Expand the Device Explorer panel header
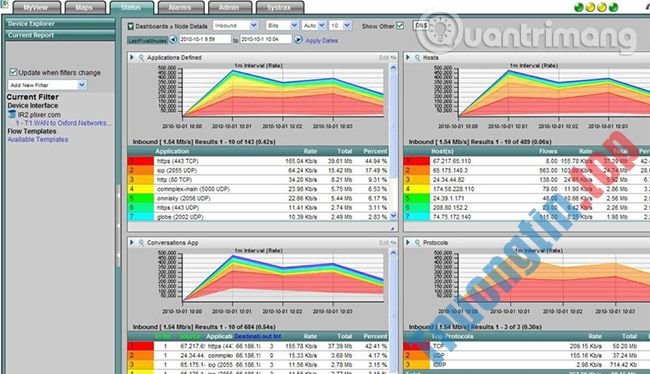Viewport: 650px width, 374px height. (x=60, y=24)
